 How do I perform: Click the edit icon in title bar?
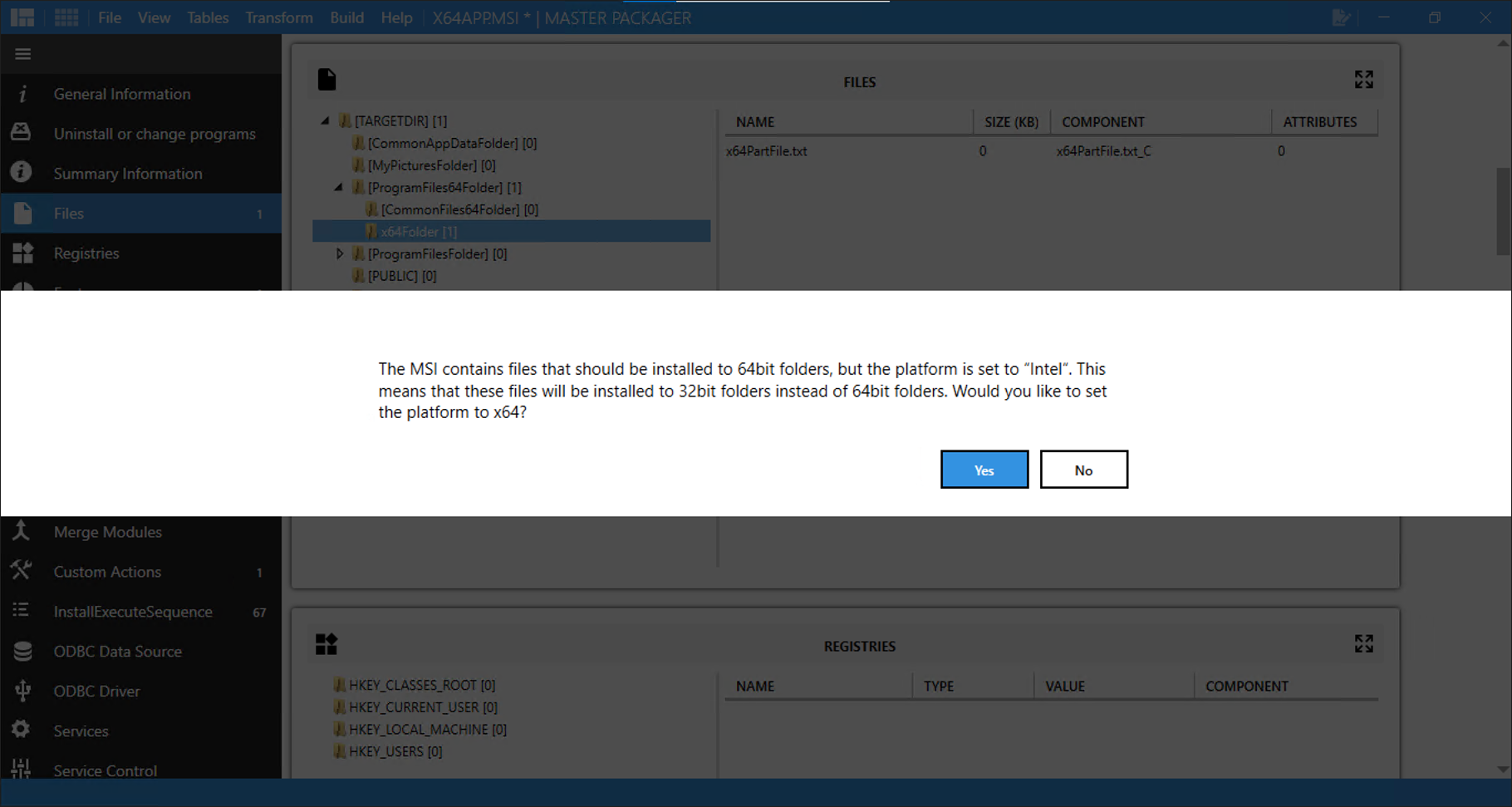pos(1340,17)
